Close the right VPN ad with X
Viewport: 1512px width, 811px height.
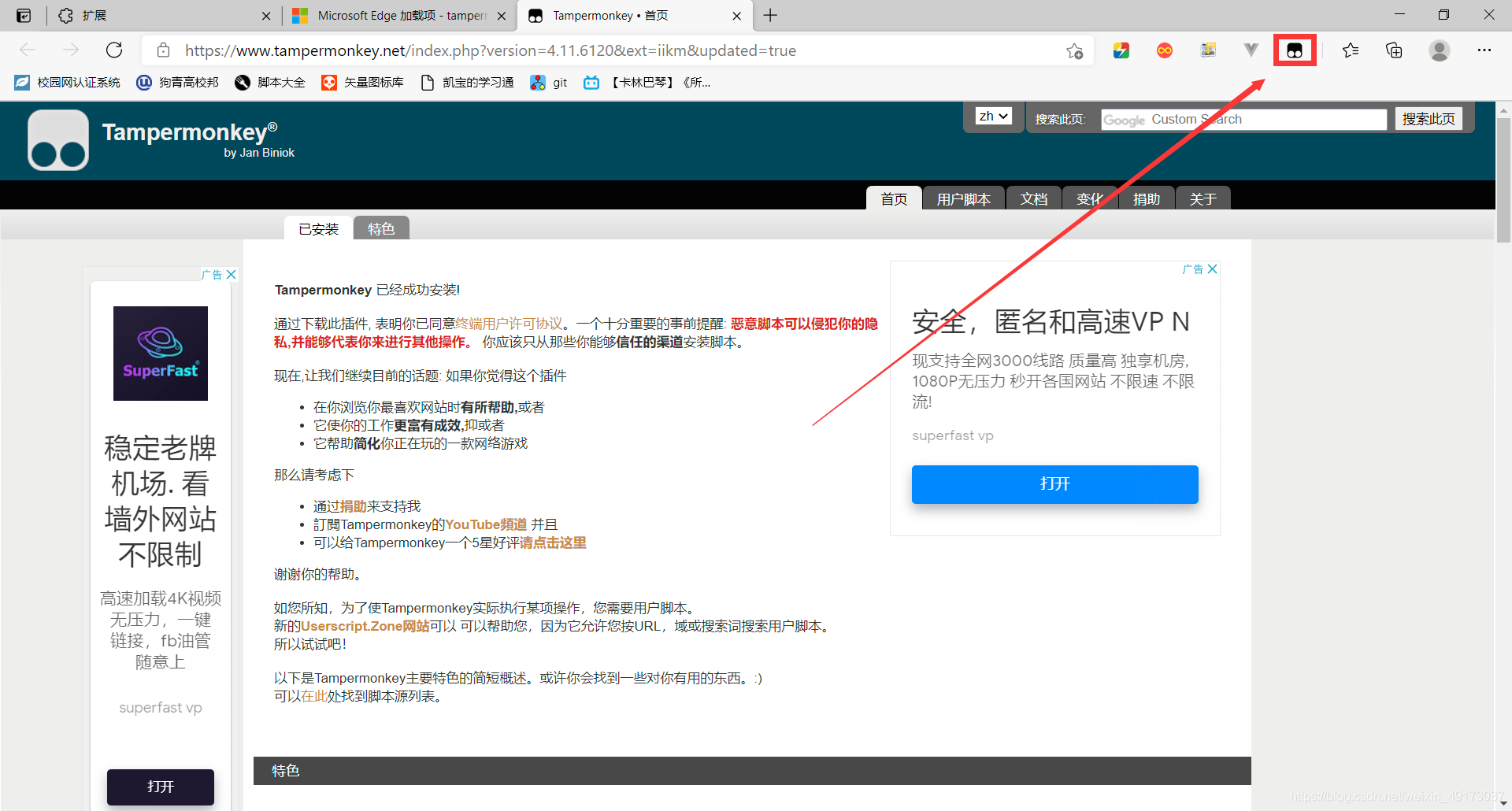(x=1213, y=269)
